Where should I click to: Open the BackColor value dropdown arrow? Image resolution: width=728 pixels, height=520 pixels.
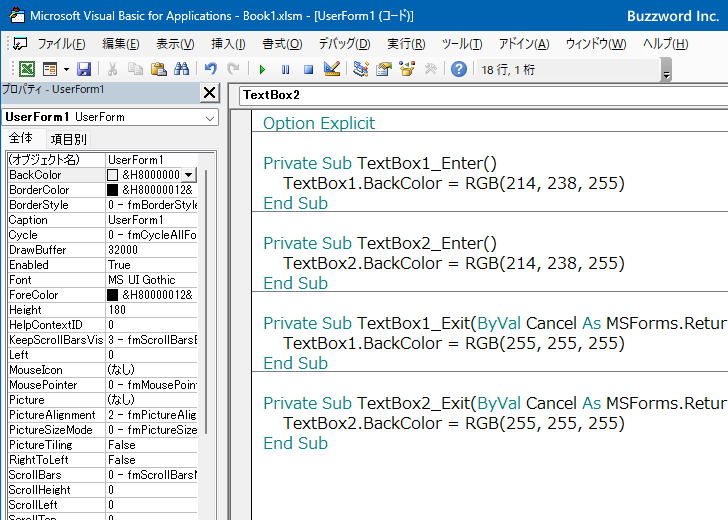188,175
